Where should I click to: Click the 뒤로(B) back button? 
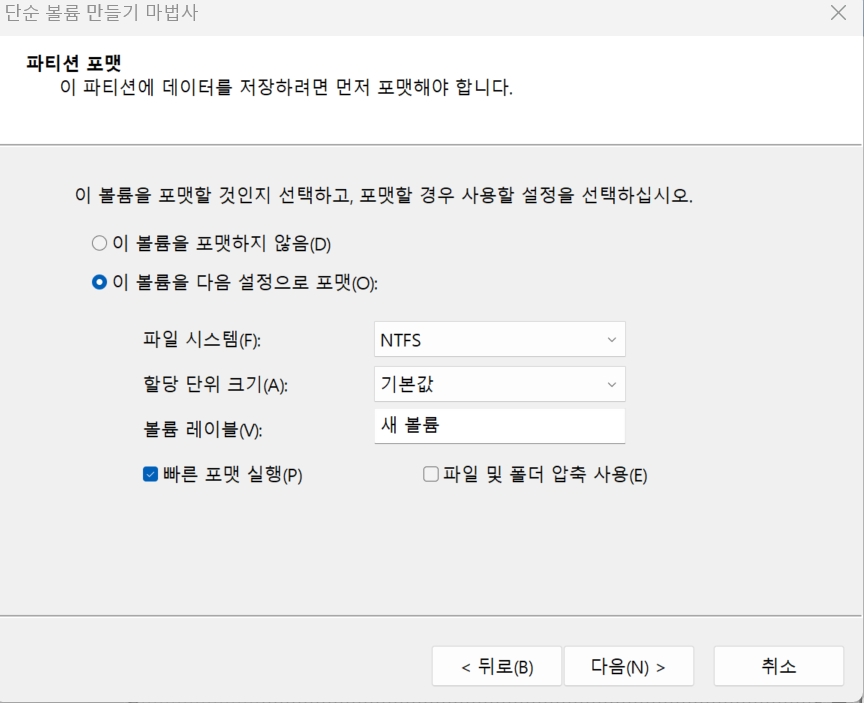(497, 666)
